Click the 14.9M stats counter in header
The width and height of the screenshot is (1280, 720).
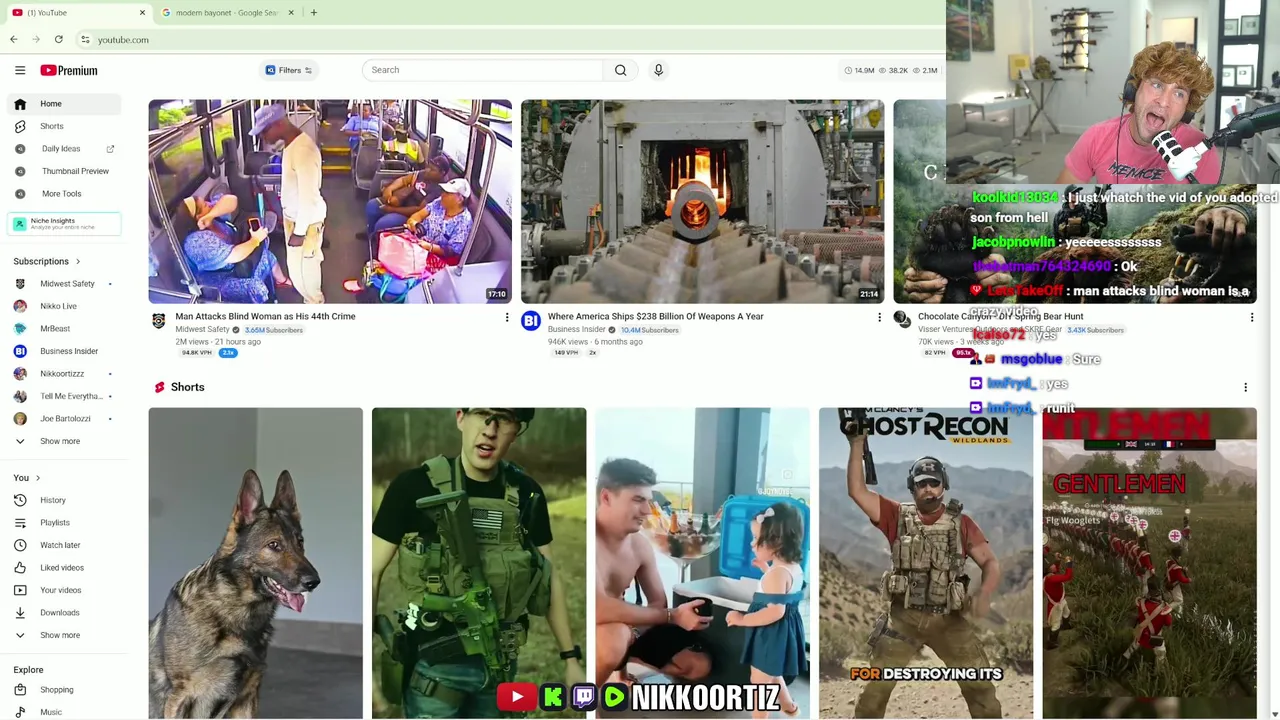[860, 70]
